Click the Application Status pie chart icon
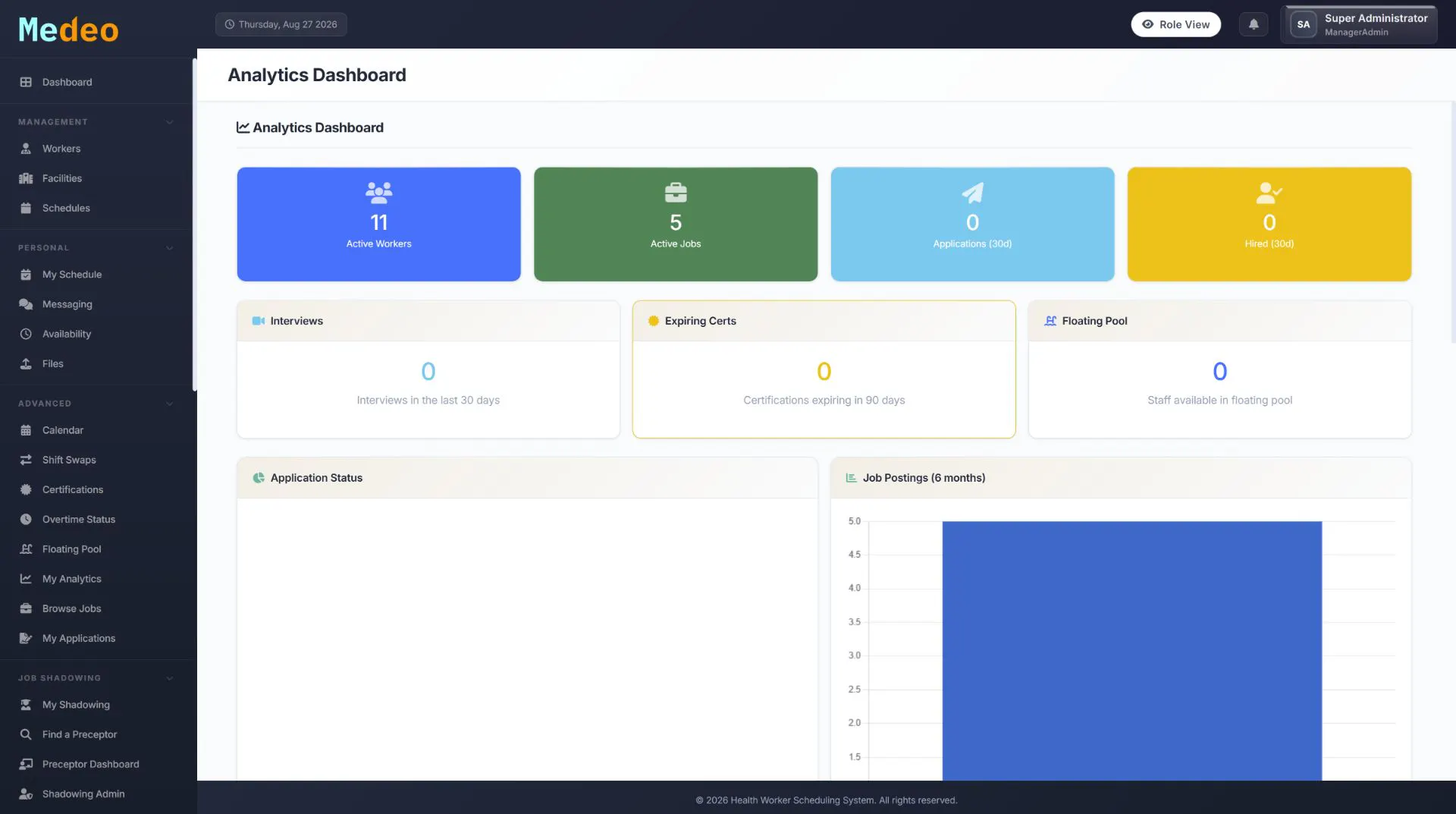The image size is (1456, 814). 259,478
